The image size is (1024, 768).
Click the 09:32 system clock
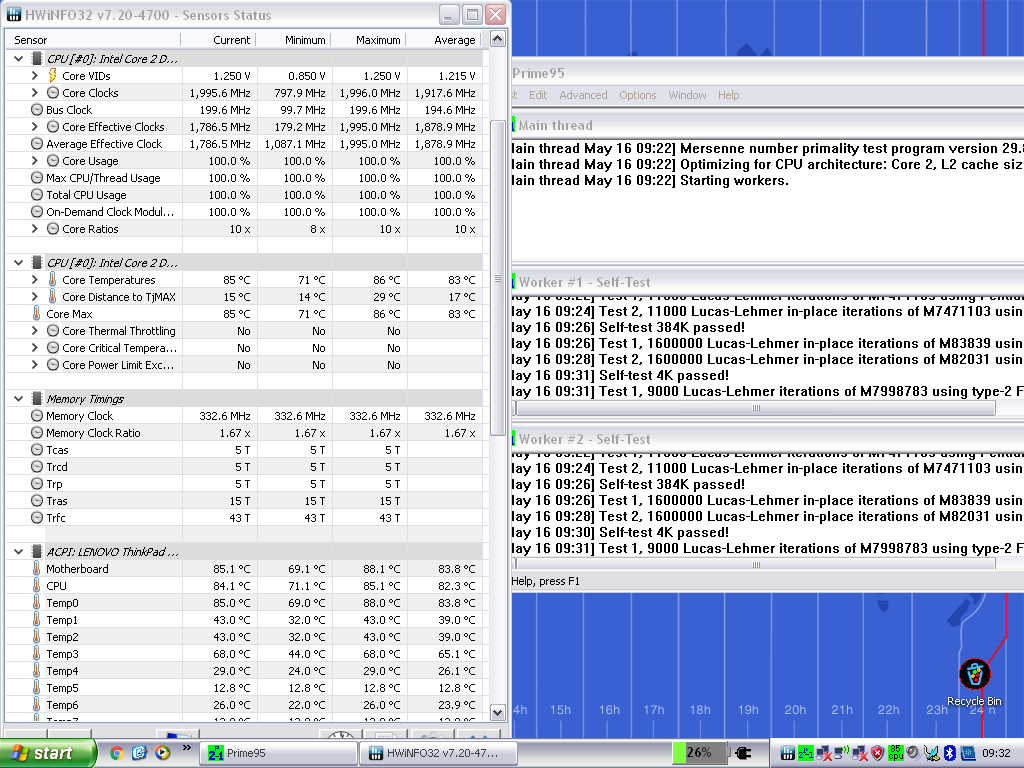996,753
